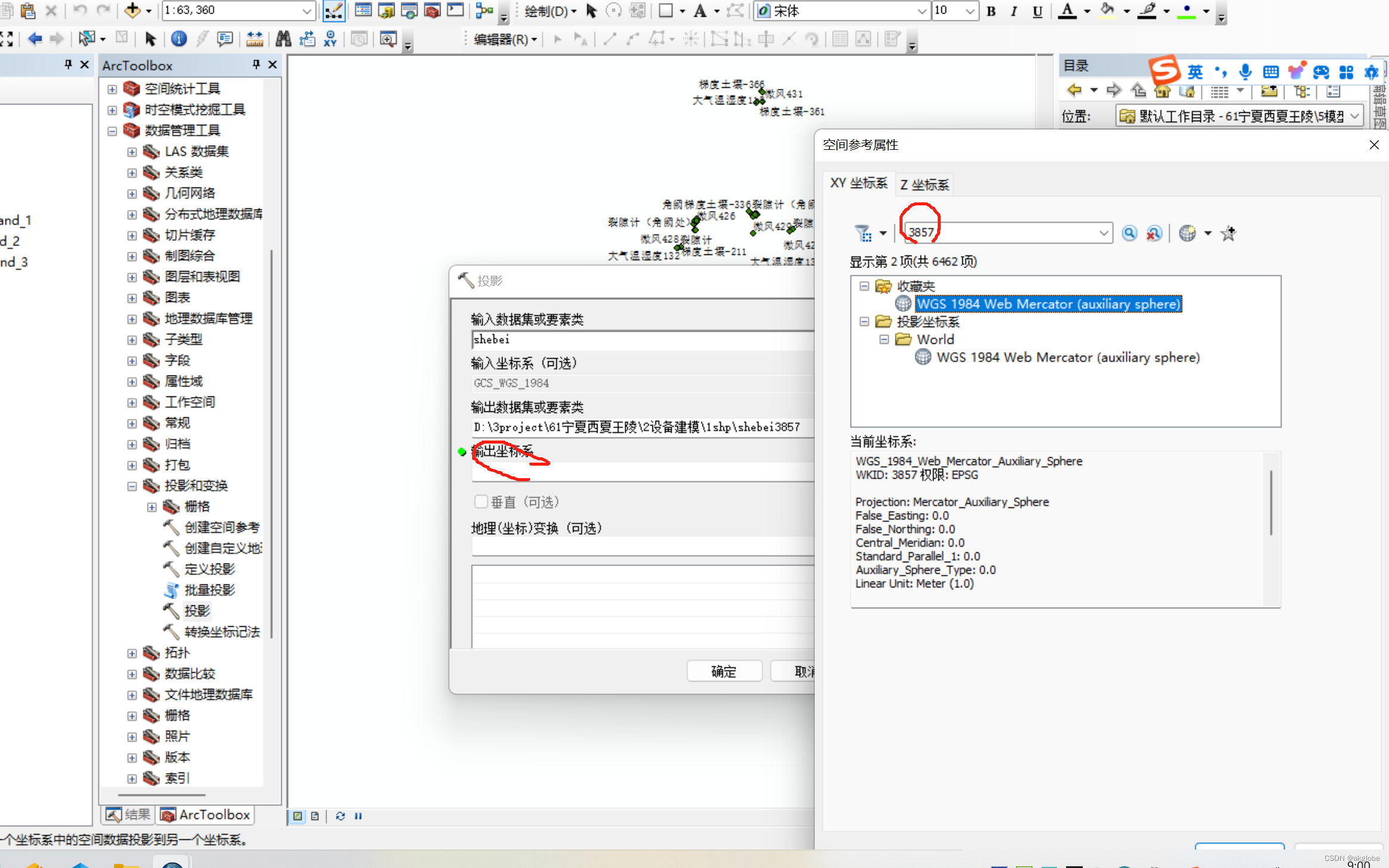Switch to the Z 坐标系 tab
The image size is (1389, 868).
pyautogui.click(x=924, y=184)
